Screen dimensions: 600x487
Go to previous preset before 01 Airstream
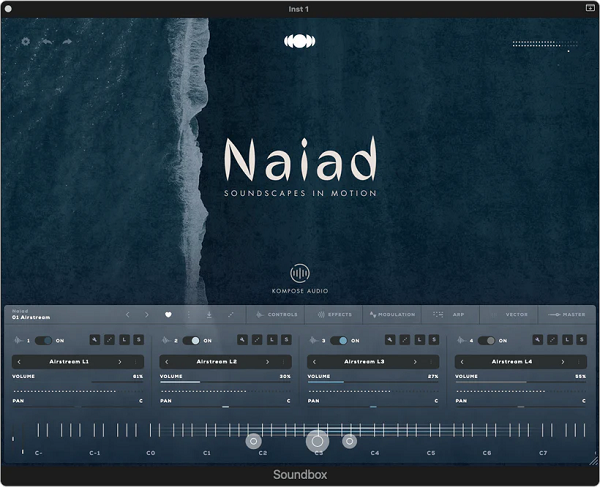(128, 314)
